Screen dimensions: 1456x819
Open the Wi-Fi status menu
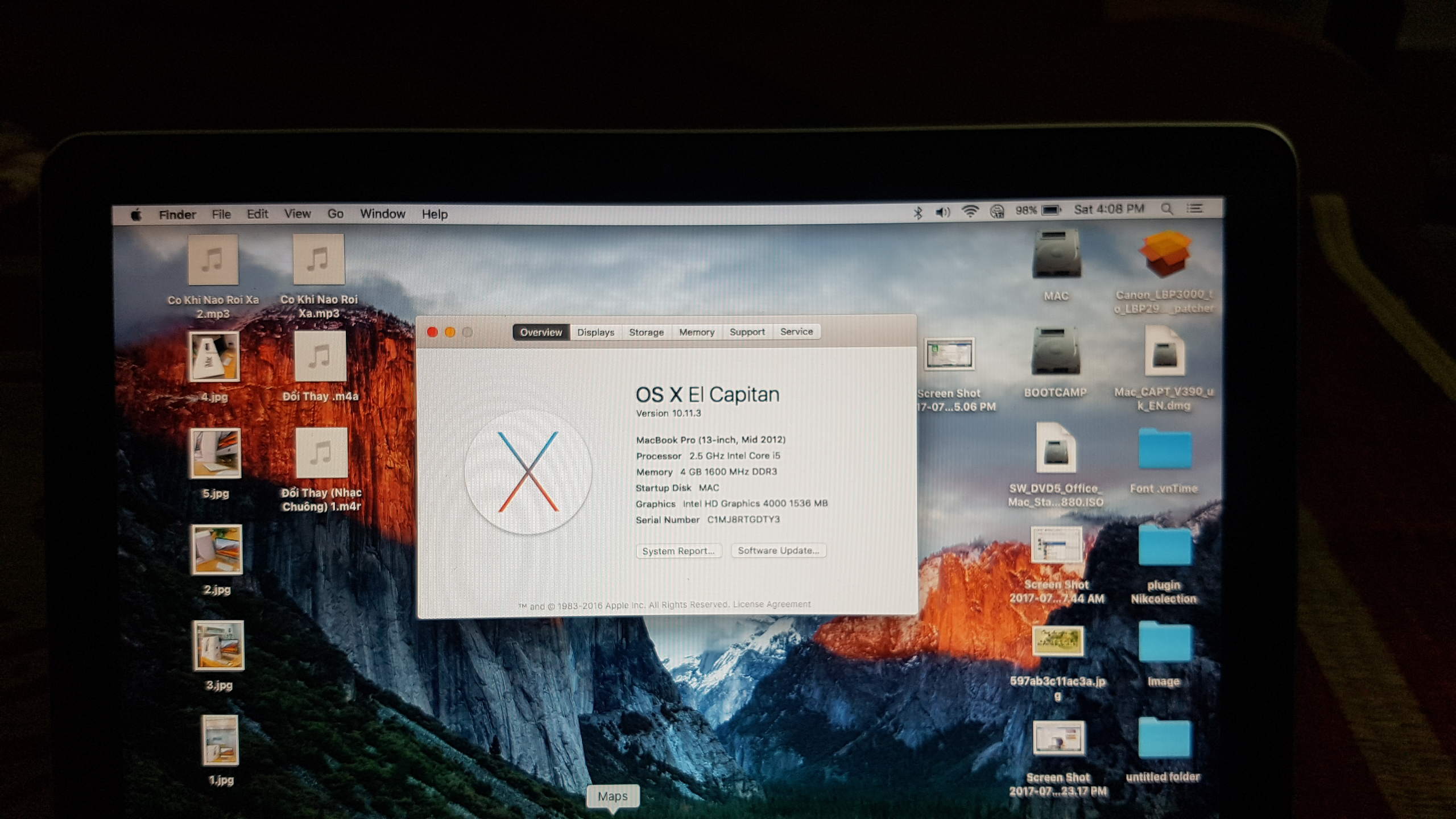pyautogui.click(x=970, y=212)
